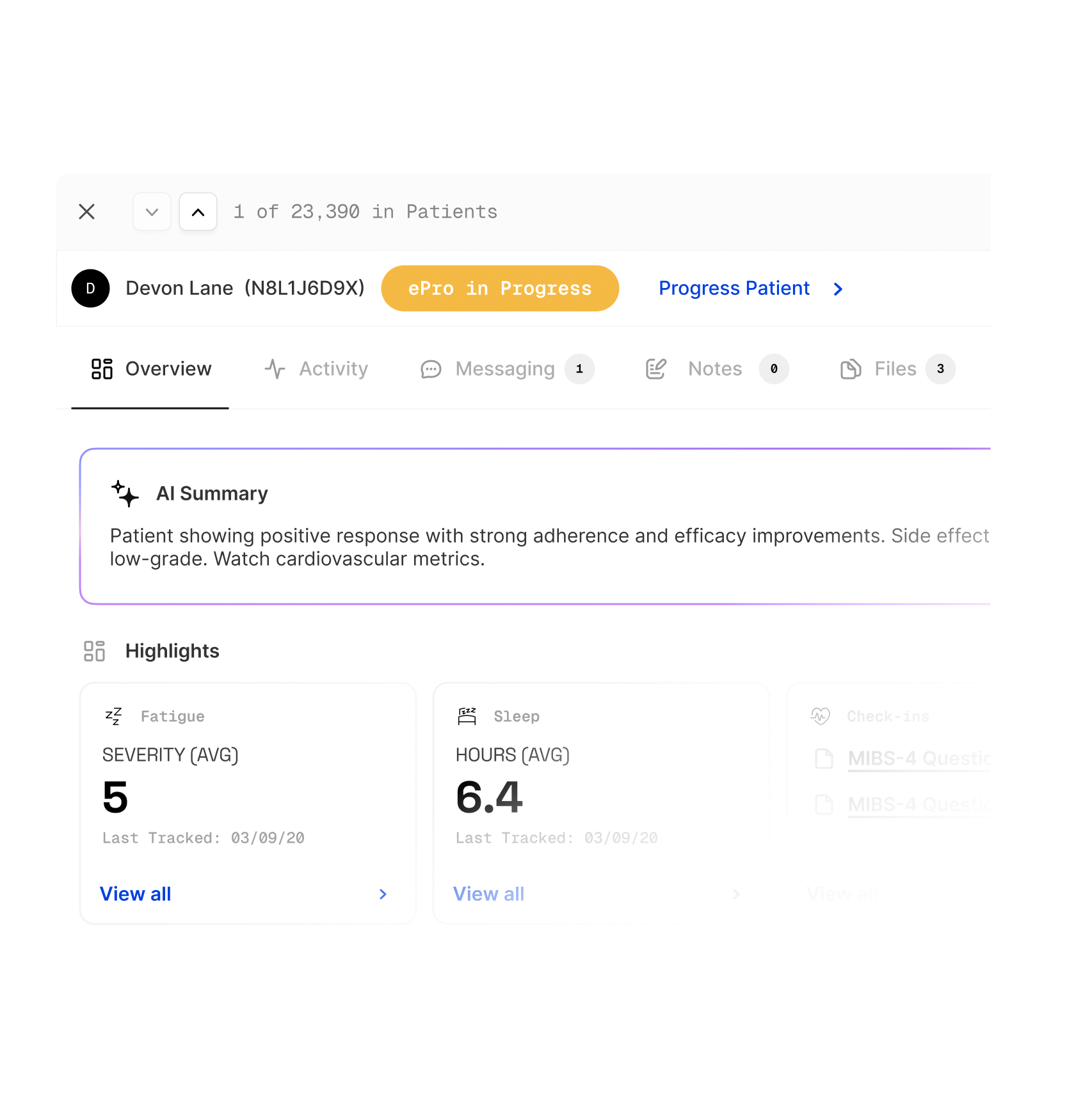Switch to the Overview tab
1092x1098 pixels.
(151, 369)
